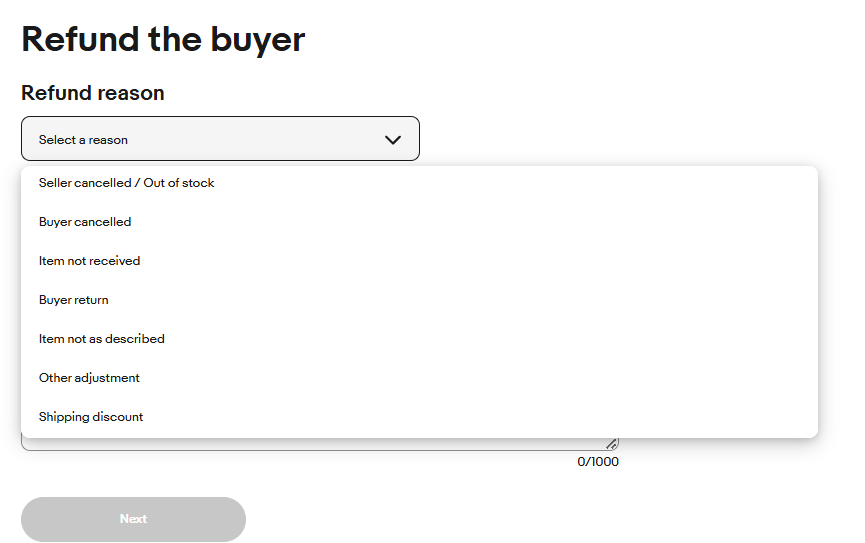Choose the reason for an undelivered item

(90, 261)
